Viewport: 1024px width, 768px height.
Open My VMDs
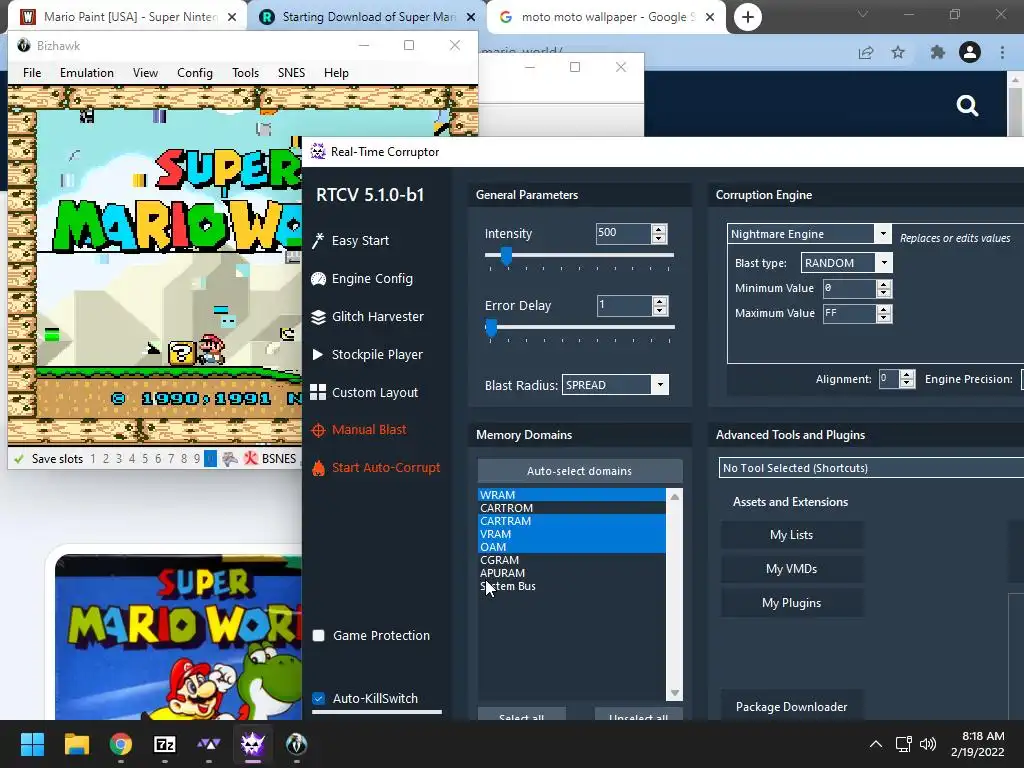tap(792, 569)
